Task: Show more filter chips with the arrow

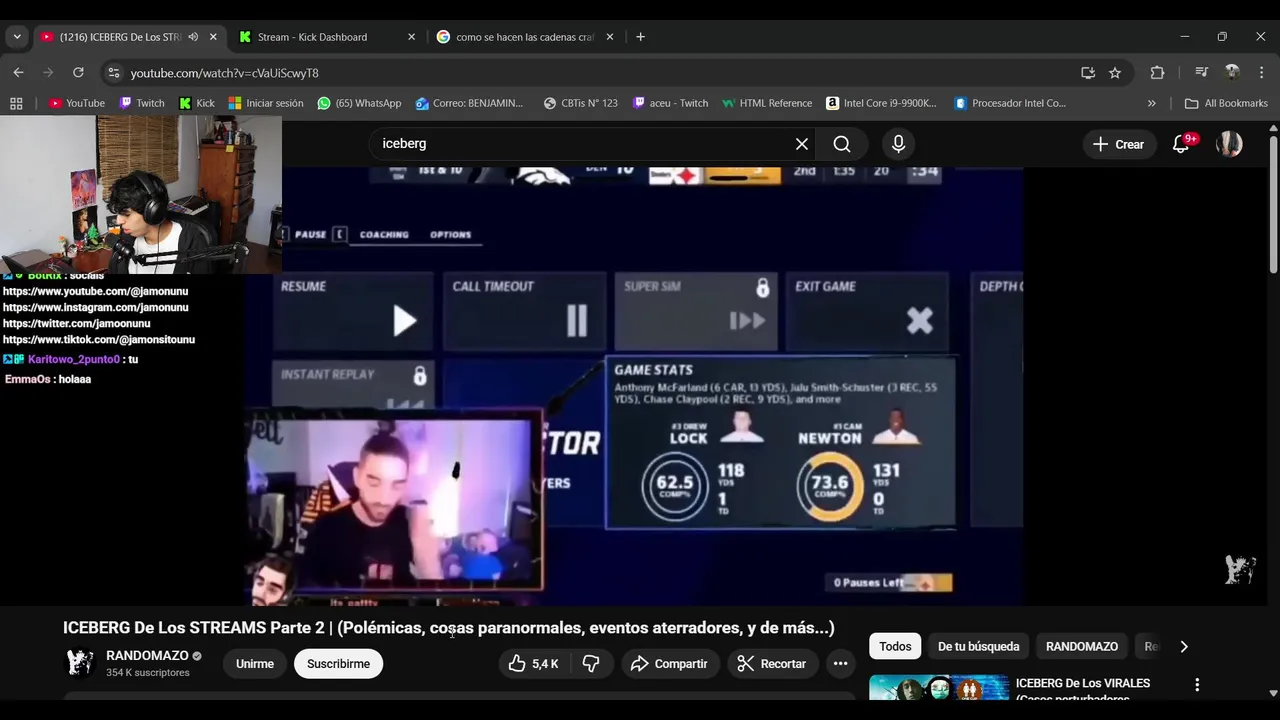Action: [x=1184, y=646]
